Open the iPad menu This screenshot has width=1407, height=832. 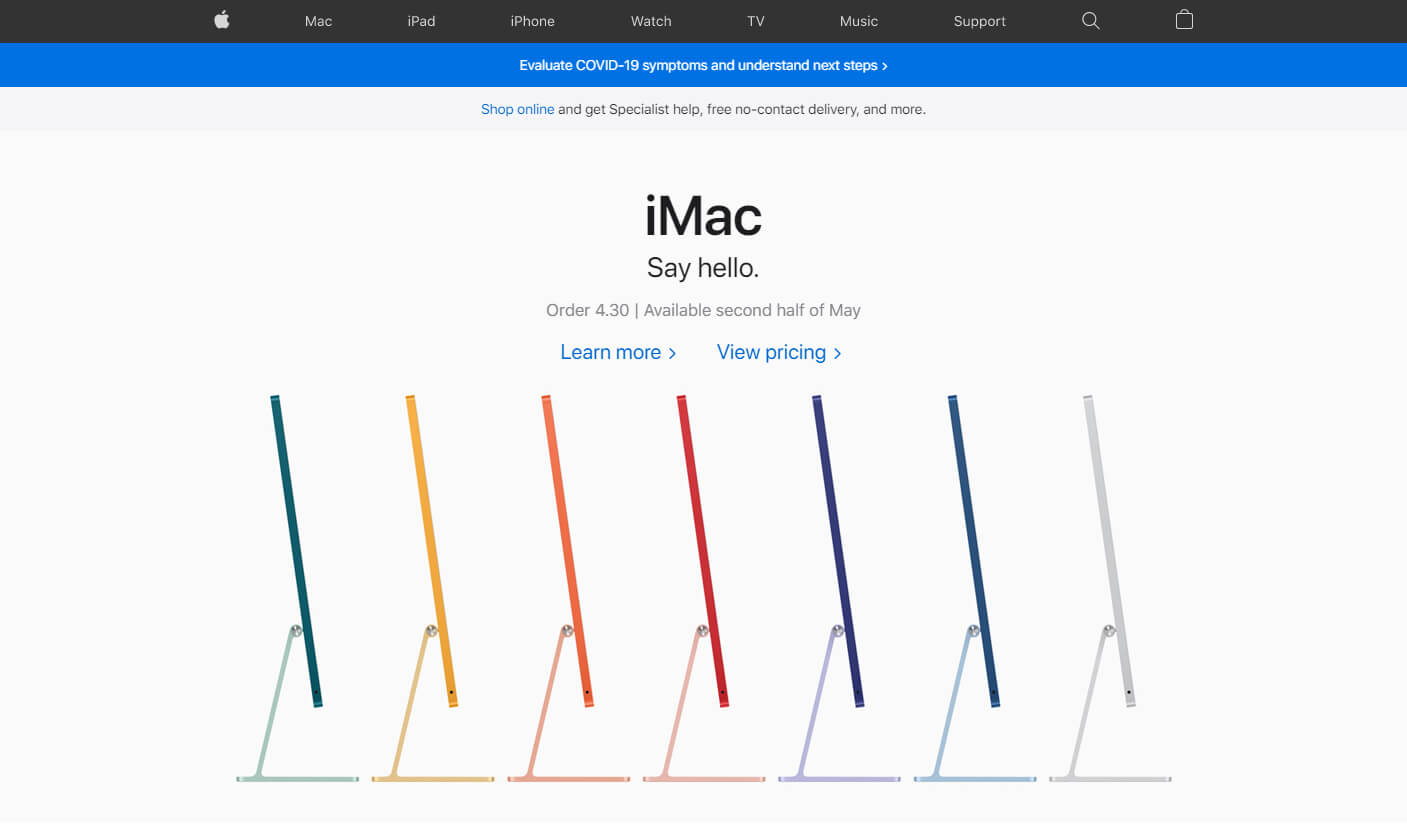click(x=421, y=21)
